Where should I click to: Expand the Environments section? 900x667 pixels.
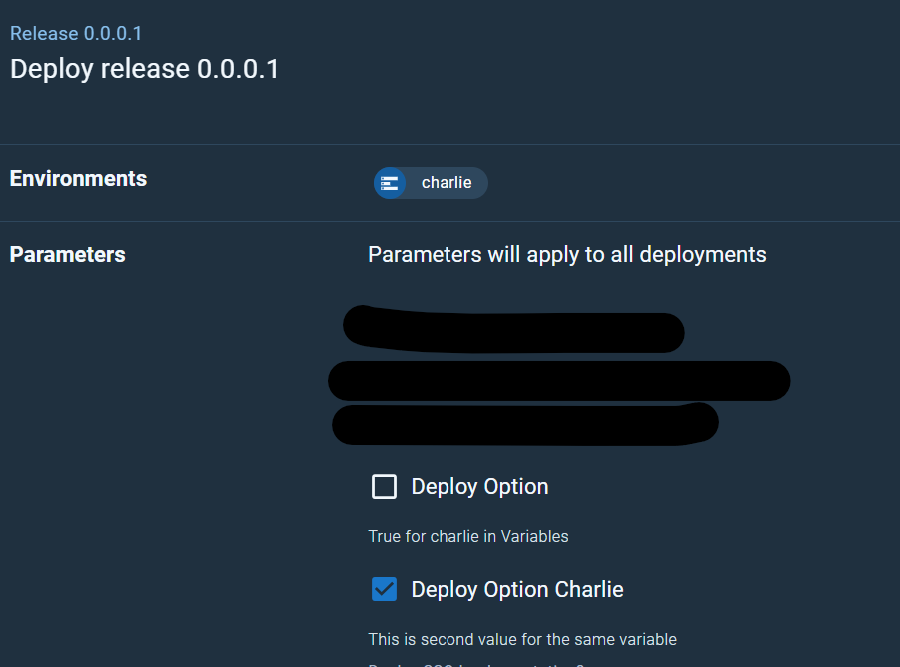pos(78,179)
